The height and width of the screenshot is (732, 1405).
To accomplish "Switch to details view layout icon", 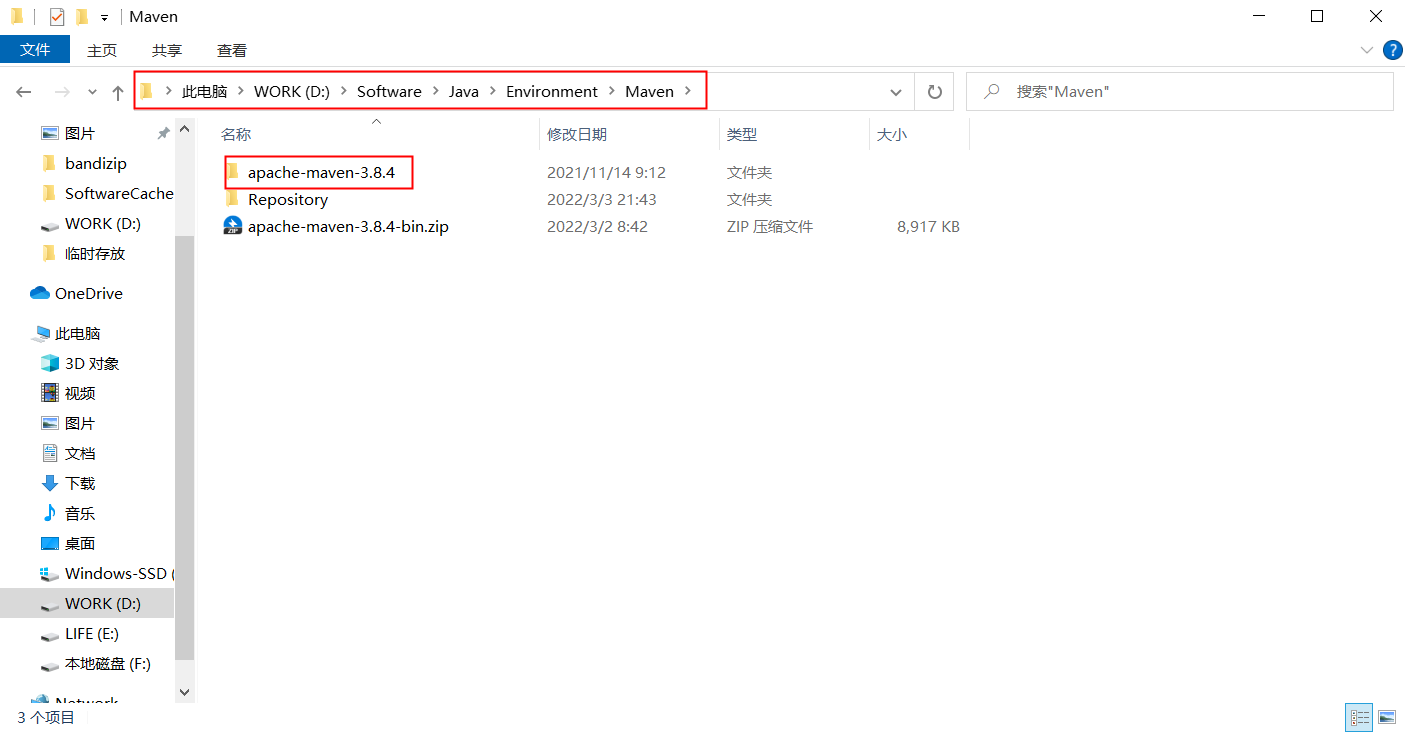I will click(1360, 716).
